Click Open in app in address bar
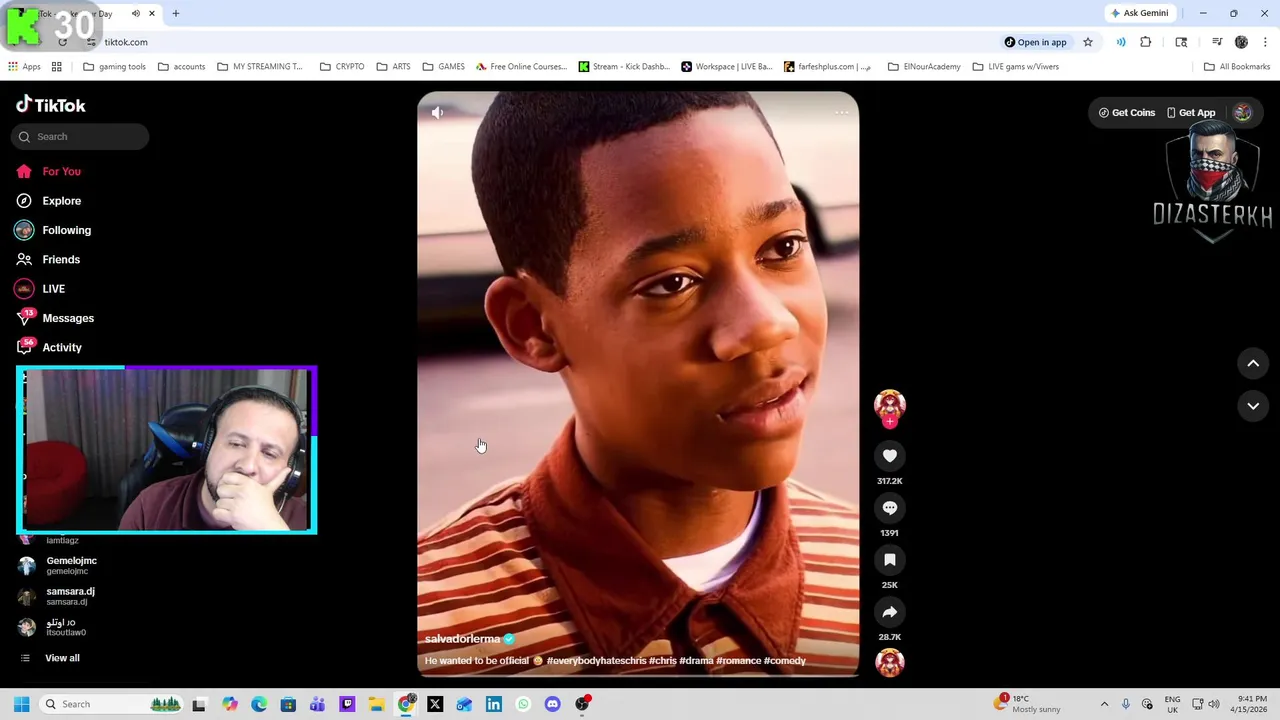Screen dimensions: 1280x720 [x=1035, y=42]
